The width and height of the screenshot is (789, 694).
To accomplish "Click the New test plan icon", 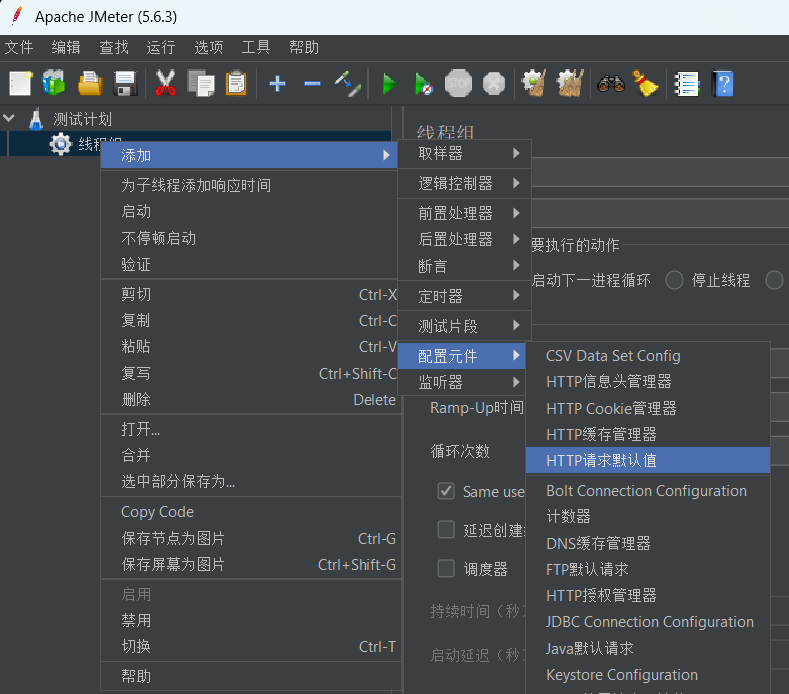I will (x=21, y=83).
